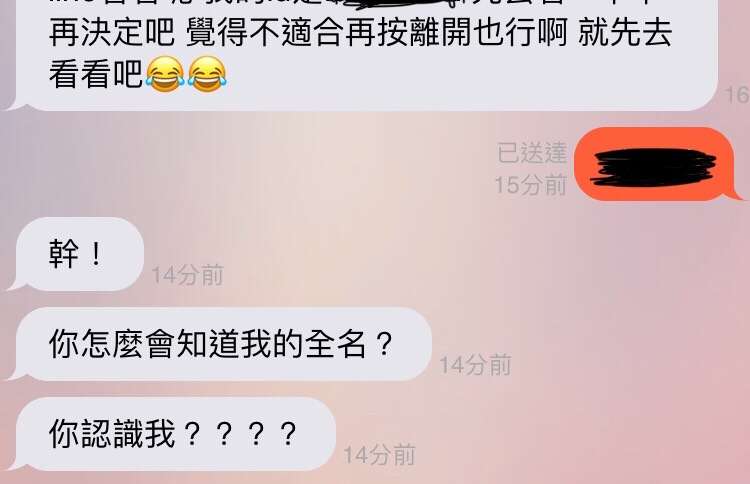Click the words "再決定吧" in the top message
Viewport: 750px width, 484px height.
point(112,33)
